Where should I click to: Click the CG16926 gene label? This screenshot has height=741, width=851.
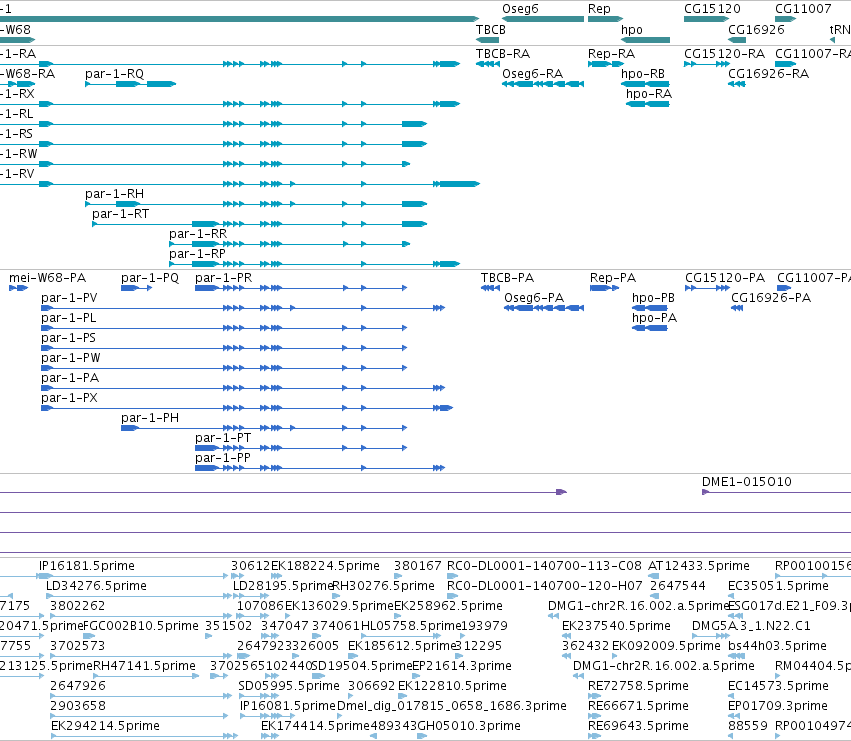pos(756,29)
